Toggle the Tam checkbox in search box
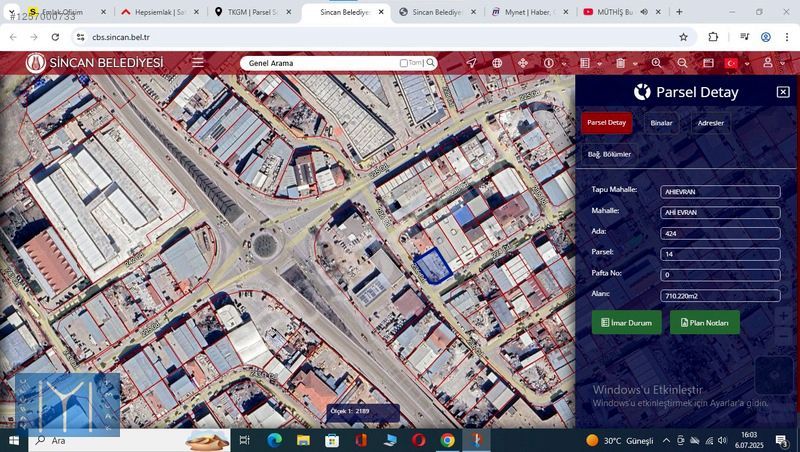The image size is (800, 452). coord(404,63)
